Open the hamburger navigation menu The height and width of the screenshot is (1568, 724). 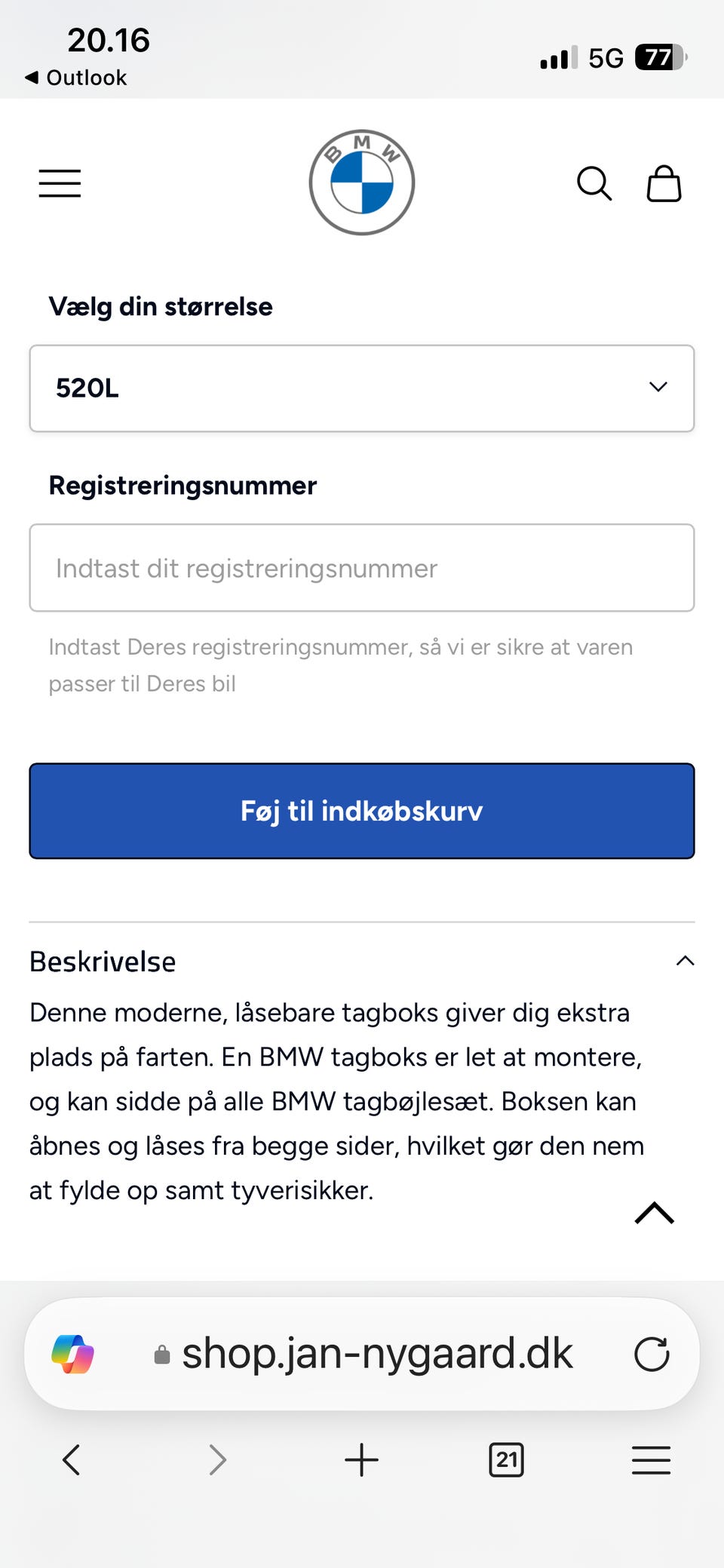(60, 183)
